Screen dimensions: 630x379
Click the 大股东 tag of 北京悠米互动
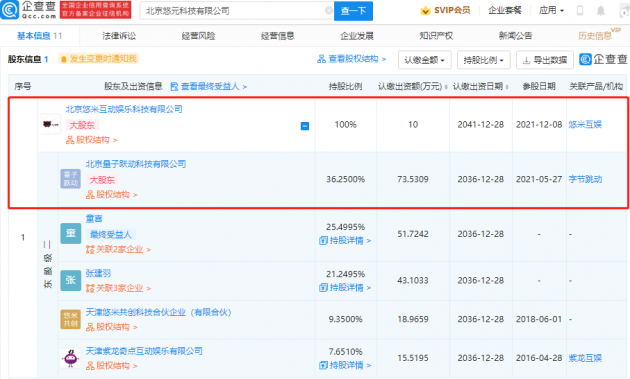(82, 125)
